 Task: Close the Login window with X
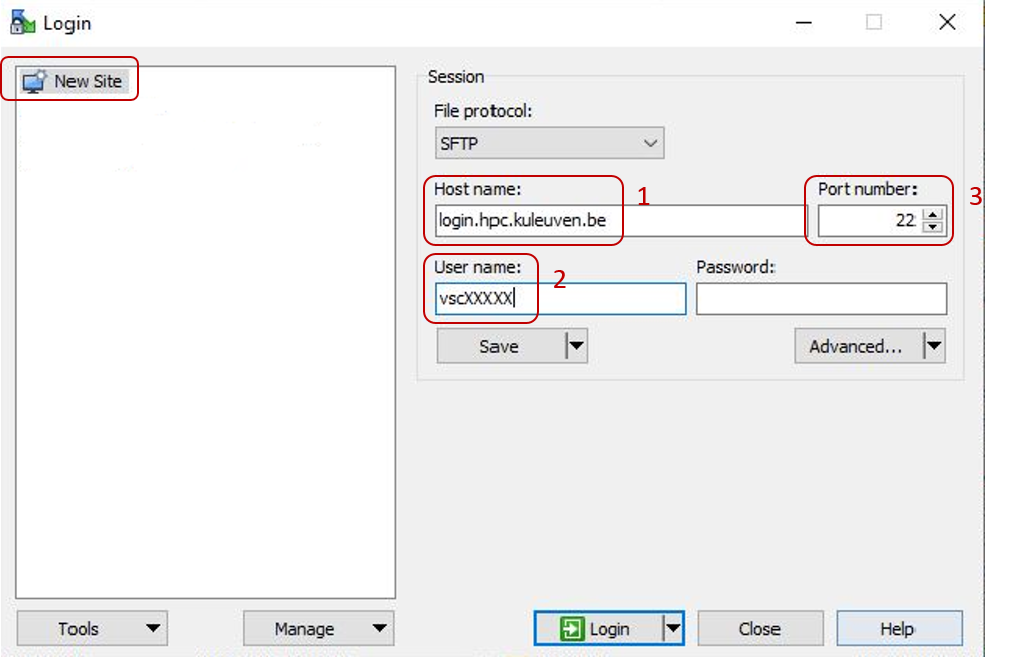[x=947, y=22]
